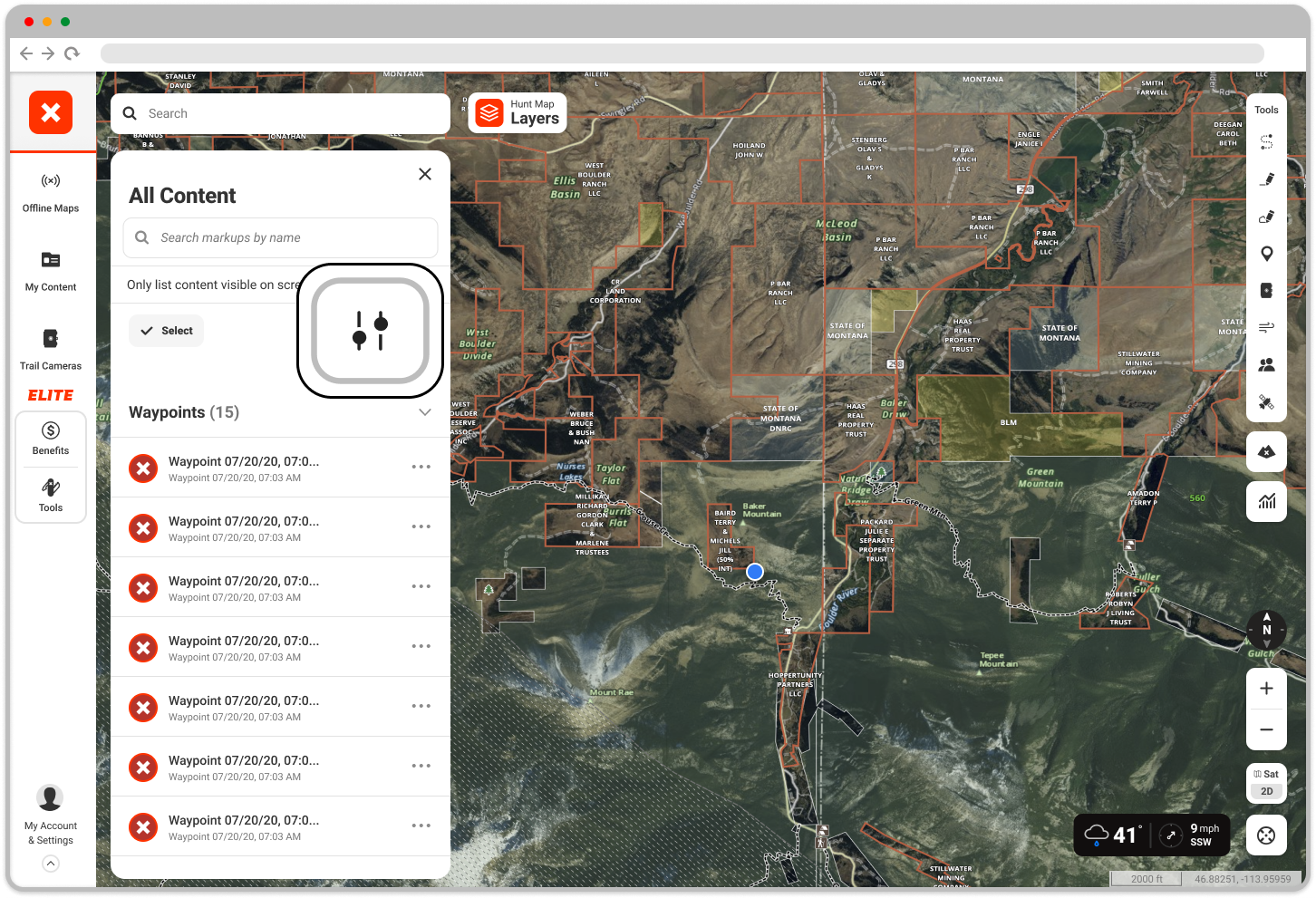1316x898 pixels.
Task: Open My Content in sidebar
Action: (x=51, y=272)
